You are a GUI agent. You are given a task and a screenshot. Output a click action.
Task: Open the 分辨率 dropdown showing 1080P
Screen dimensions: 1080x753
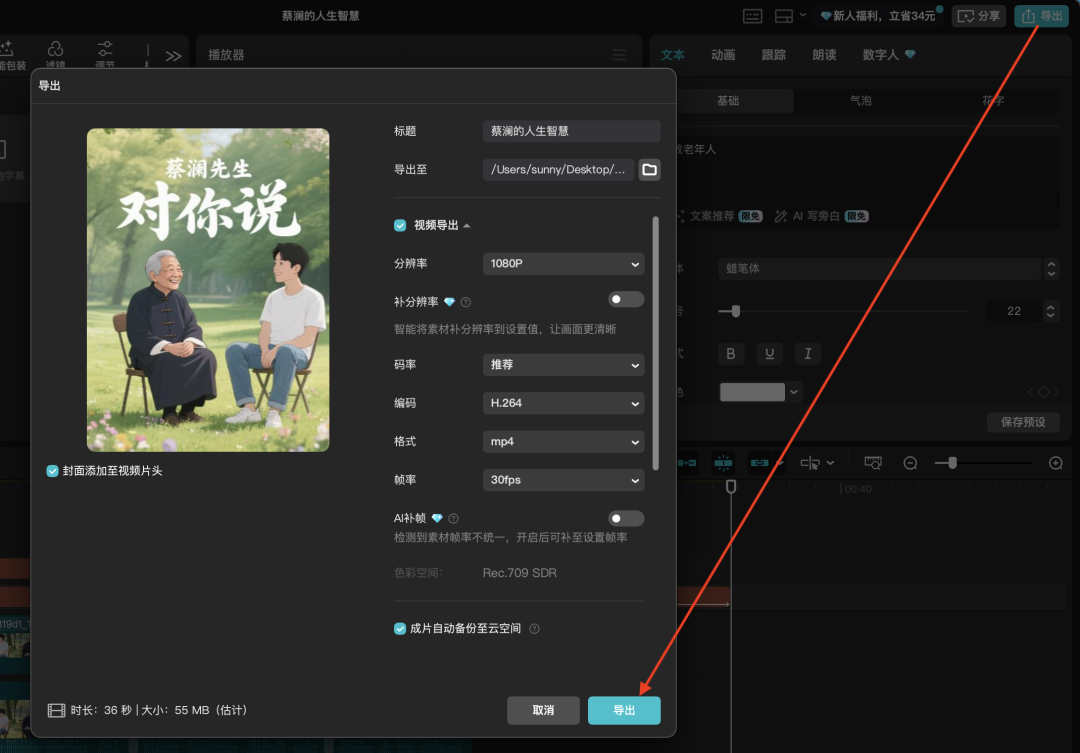(x=563, y=263)
